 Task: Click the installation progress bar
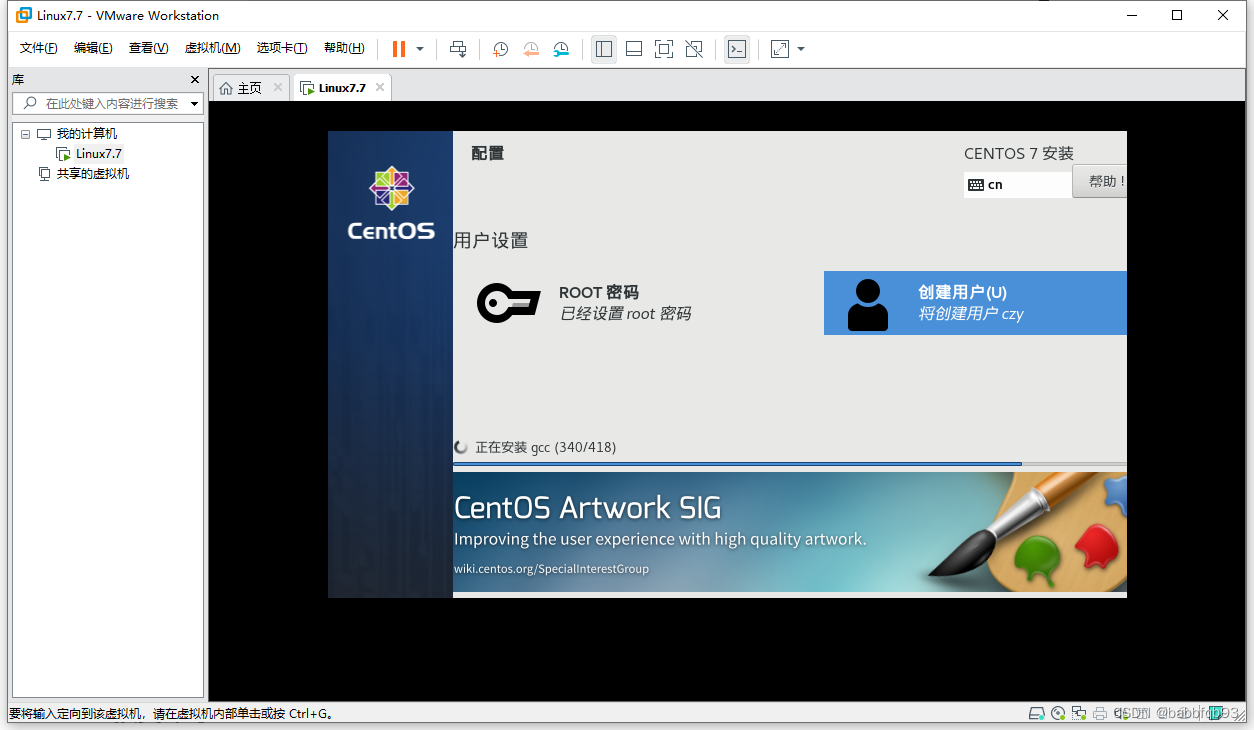click(790, 464)
